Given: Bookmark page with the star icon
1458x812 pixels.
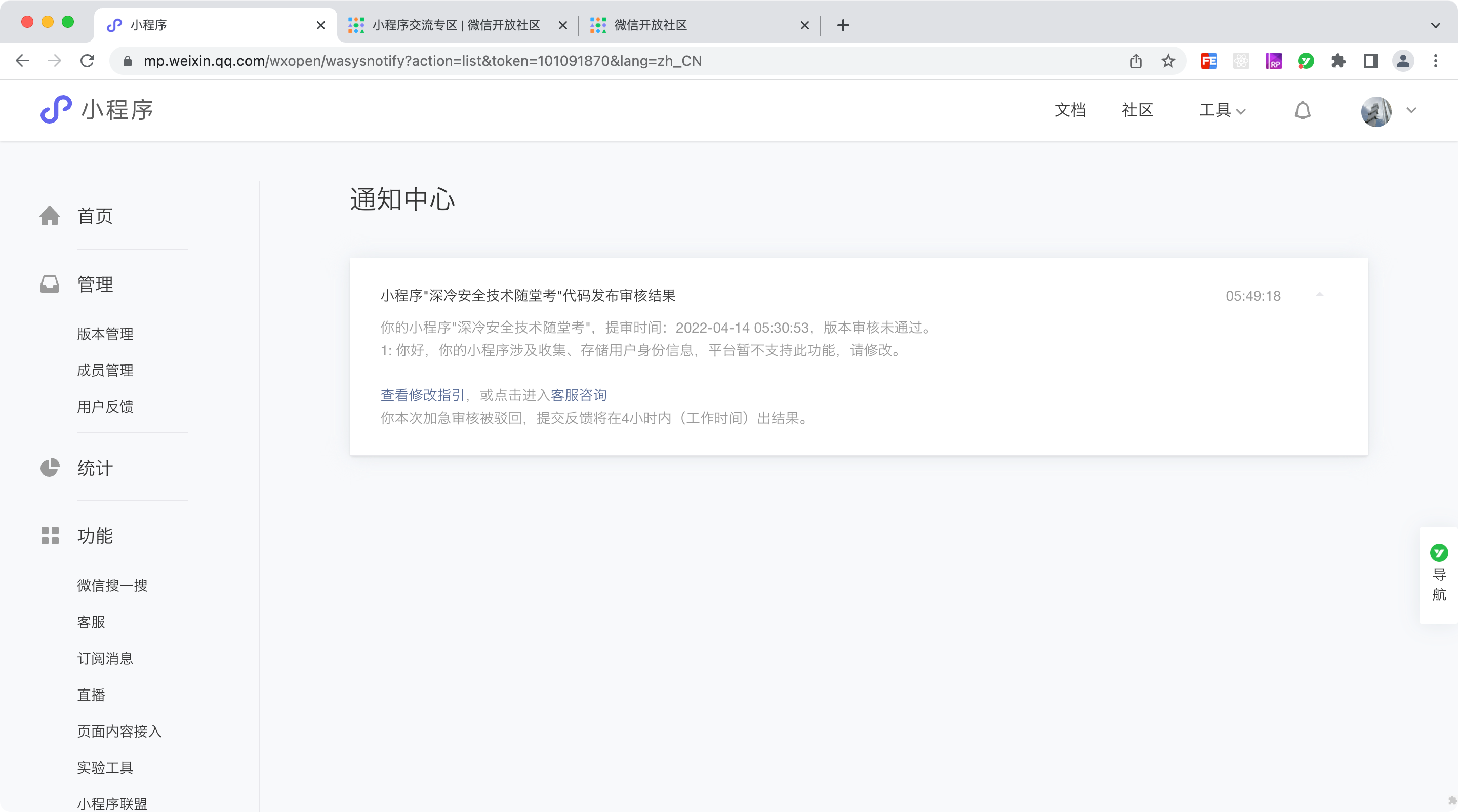Looking at the screenshot, I should (x=1168, y=61).
